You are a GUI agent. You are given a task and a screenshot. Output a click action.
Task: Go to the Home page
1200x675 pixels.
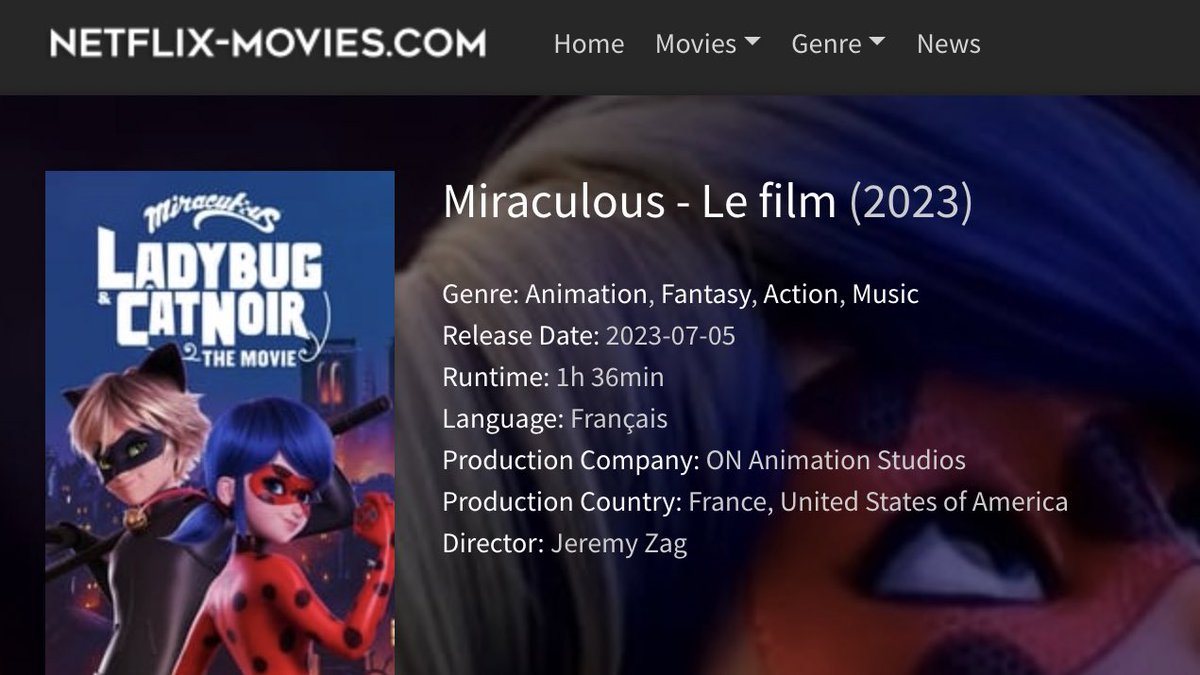click(x=589, y=44)
